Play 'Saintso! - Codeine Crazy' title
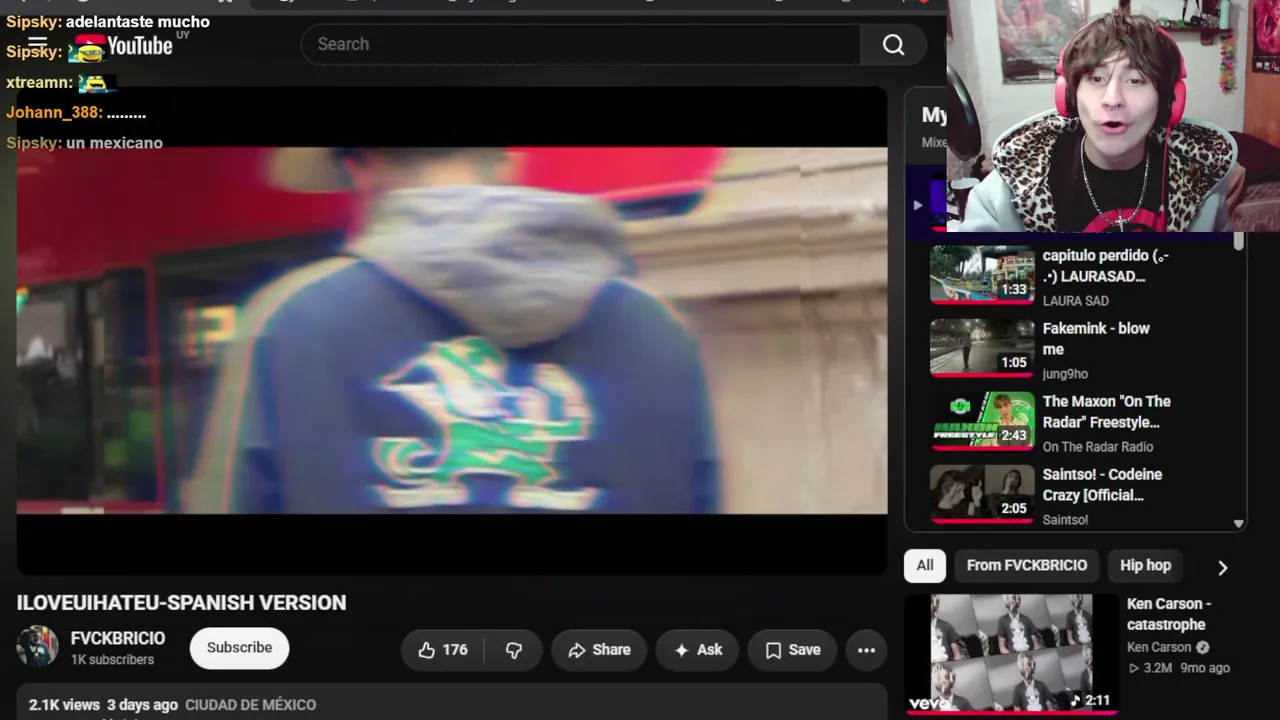This screenshot has height=720, width=1280. click(1102, 485)
